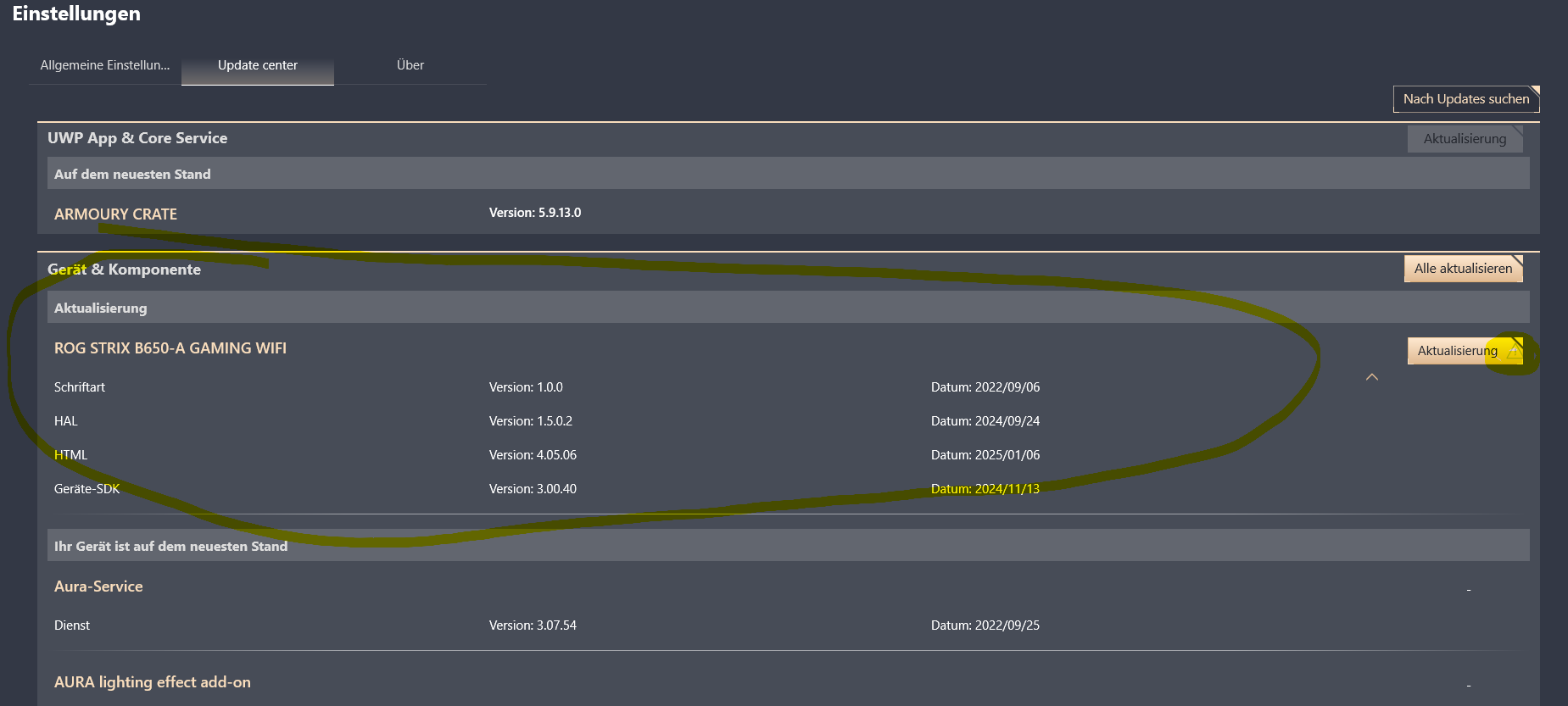Click the Schriftart row label

pyautogui.click(x=80, y=387)
